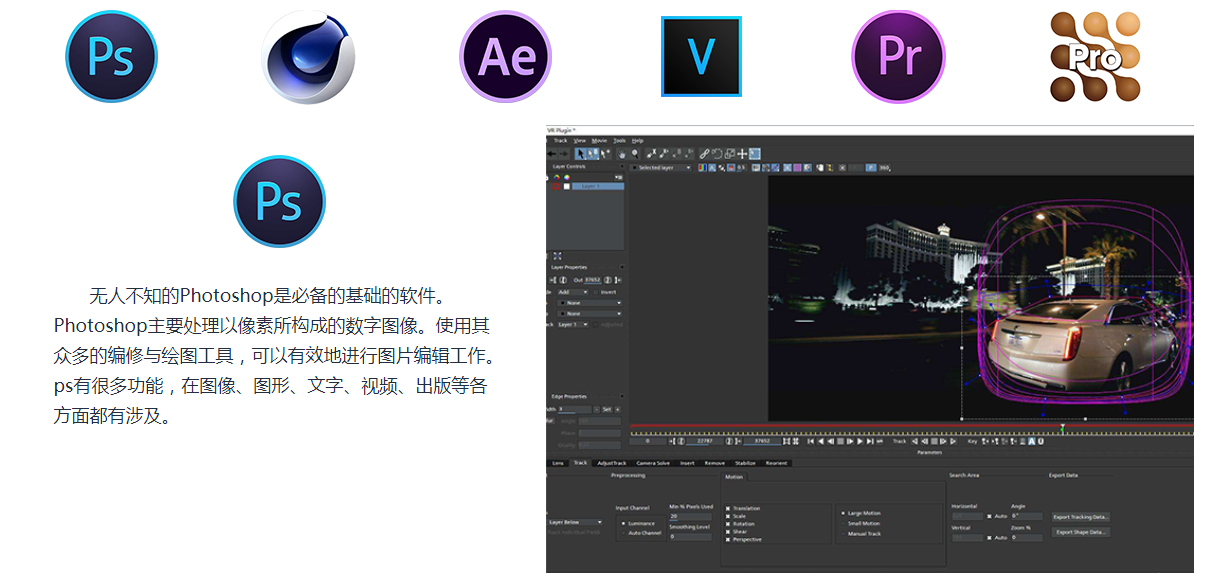Image resolution: width=1207 pixels, height=585 pixels.
Task: Select the Luminance input channel
Action: tap(623, 523)
